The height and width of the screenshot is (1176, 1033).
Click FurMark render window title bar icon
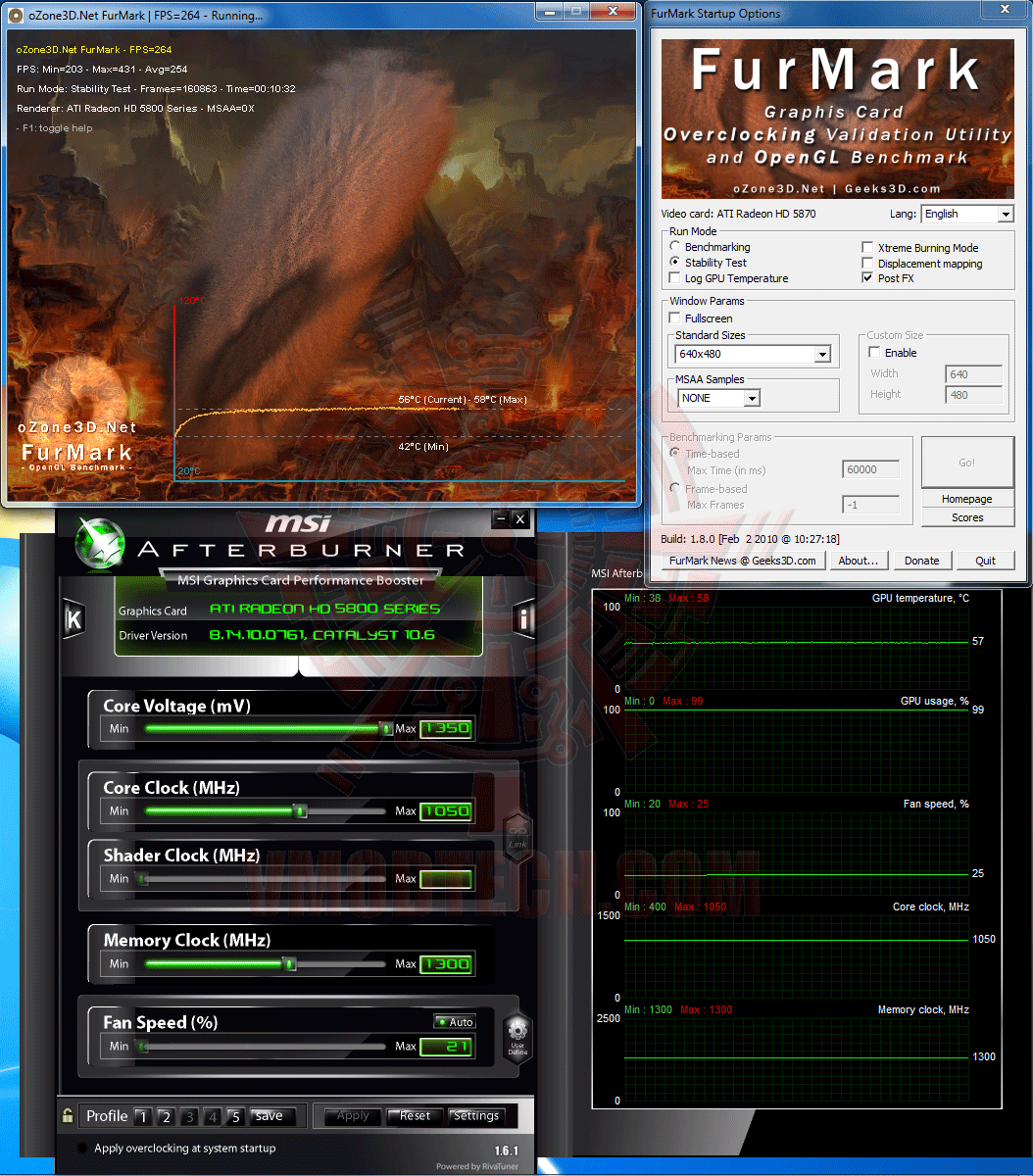coord(16,15)
